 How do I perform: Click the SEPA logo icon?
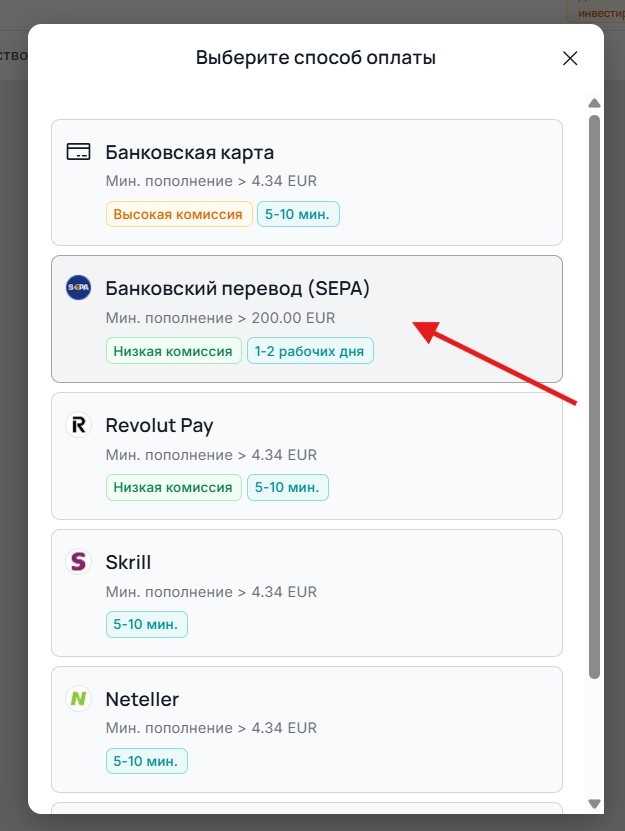click(x=78, y=287)
